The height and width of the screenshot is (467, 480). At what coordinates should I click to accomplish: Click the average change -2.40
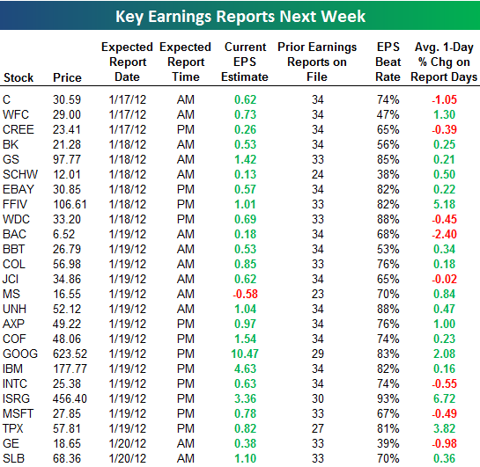(444, 234)
